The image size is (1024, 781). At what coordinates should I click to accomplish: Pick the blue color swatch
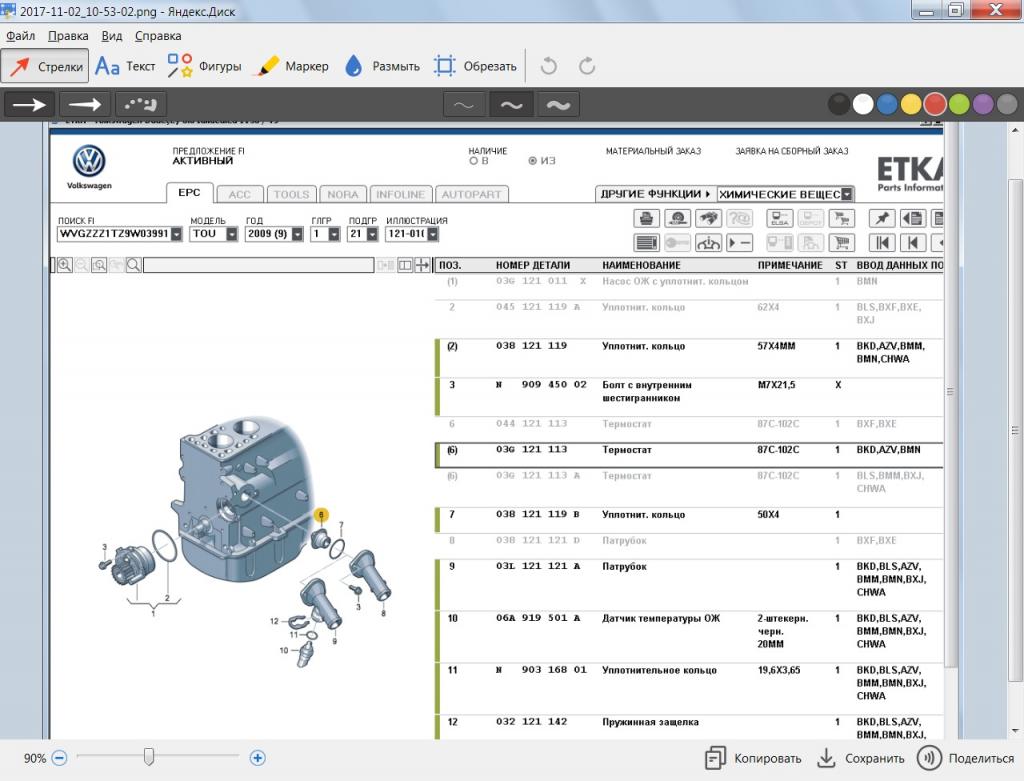tap(888, 104)
